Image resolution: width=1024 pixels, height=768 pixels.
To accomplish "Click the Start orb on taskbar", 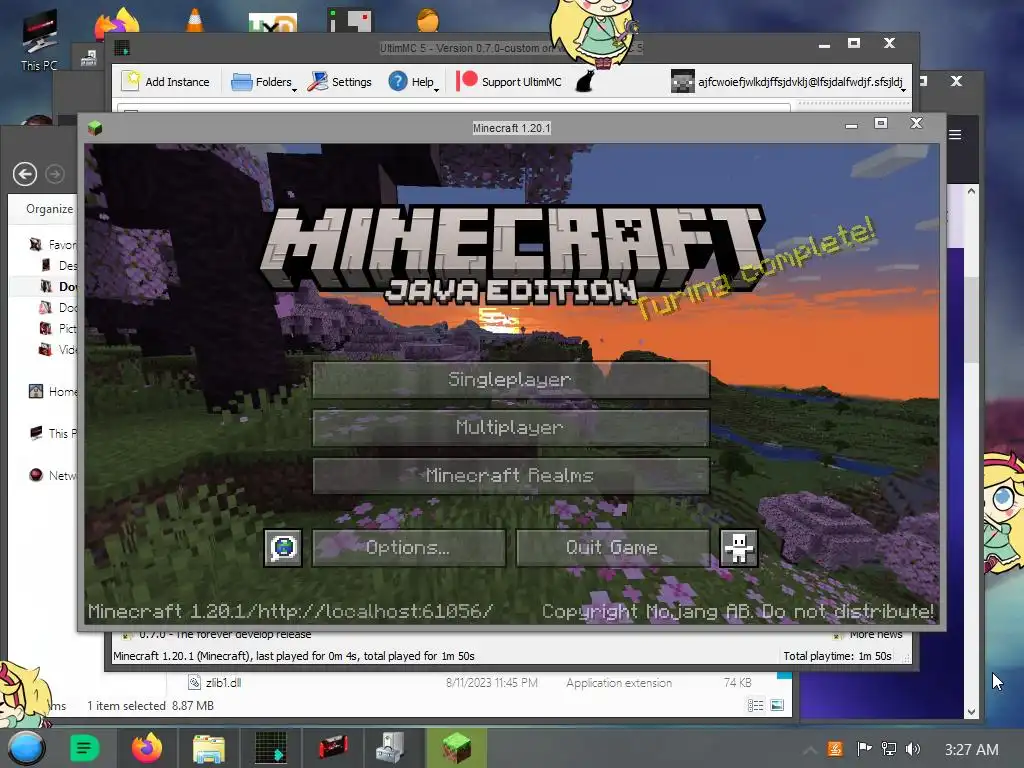I will coord(26,748).
